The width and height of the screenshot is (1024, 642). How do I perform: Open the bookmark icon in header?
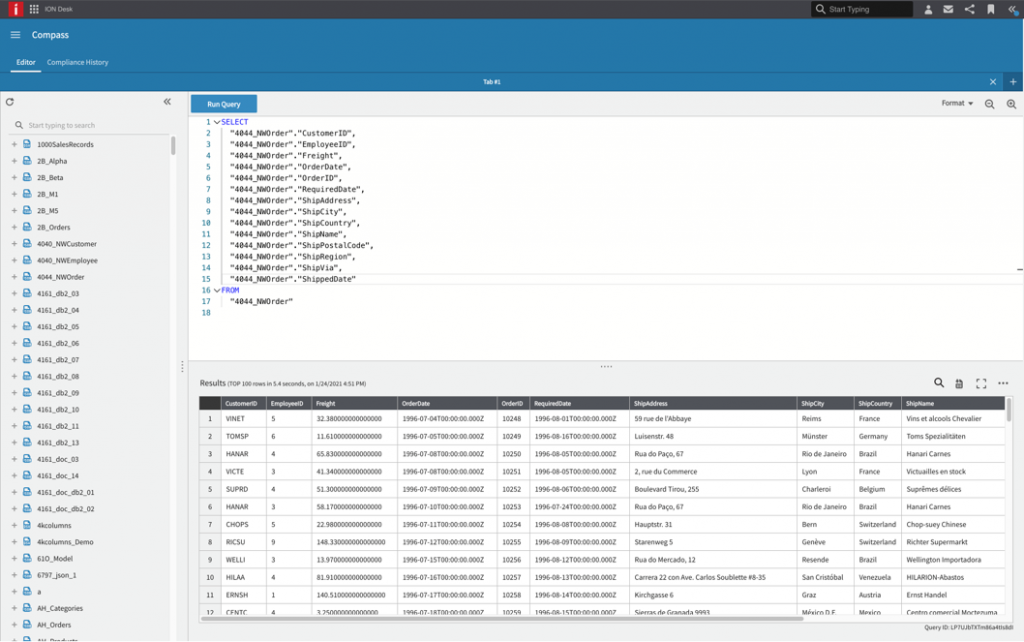(x=990, y=9)
